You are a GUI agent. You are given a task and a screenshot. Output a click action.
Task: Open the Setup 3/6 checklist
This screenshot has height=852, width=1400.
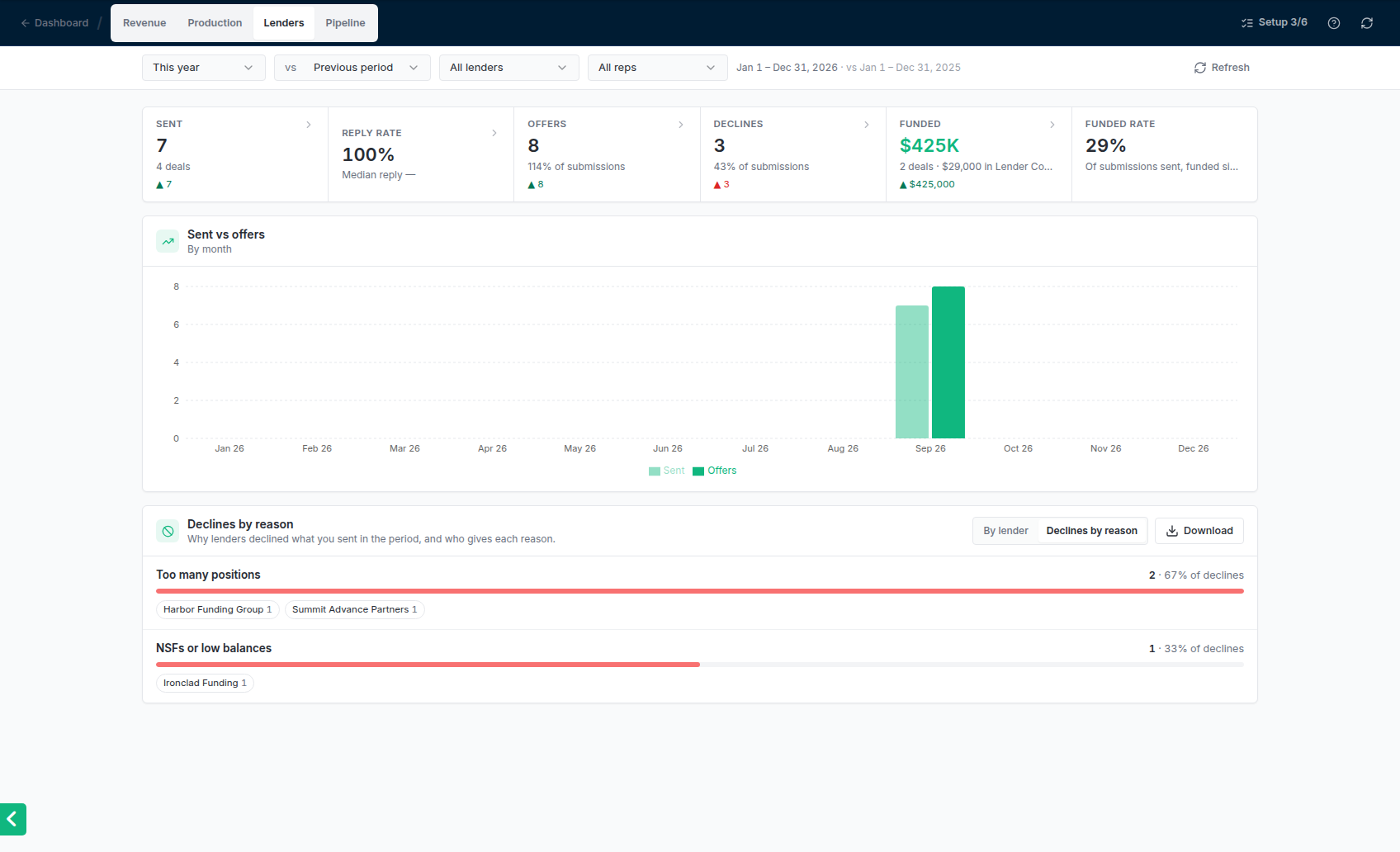(1275, 22)
